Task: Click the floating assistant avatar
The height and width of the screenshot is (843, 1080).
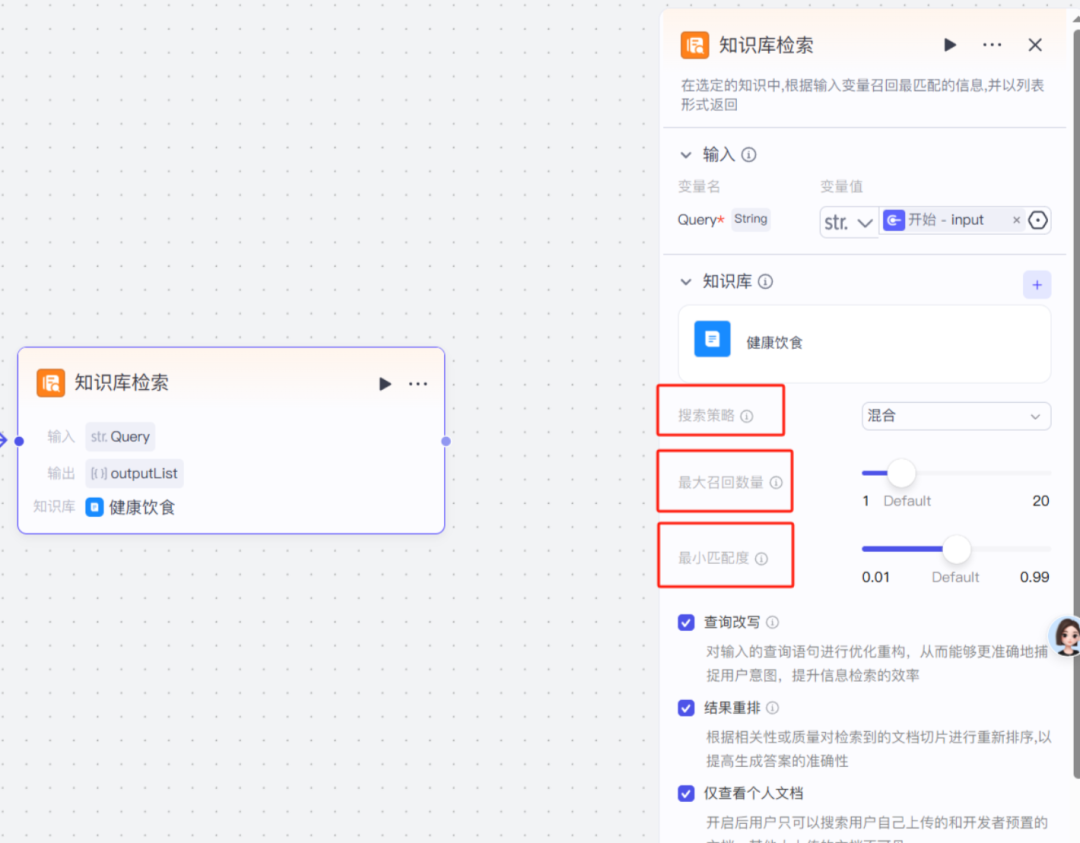Action: click(1066, 636)
